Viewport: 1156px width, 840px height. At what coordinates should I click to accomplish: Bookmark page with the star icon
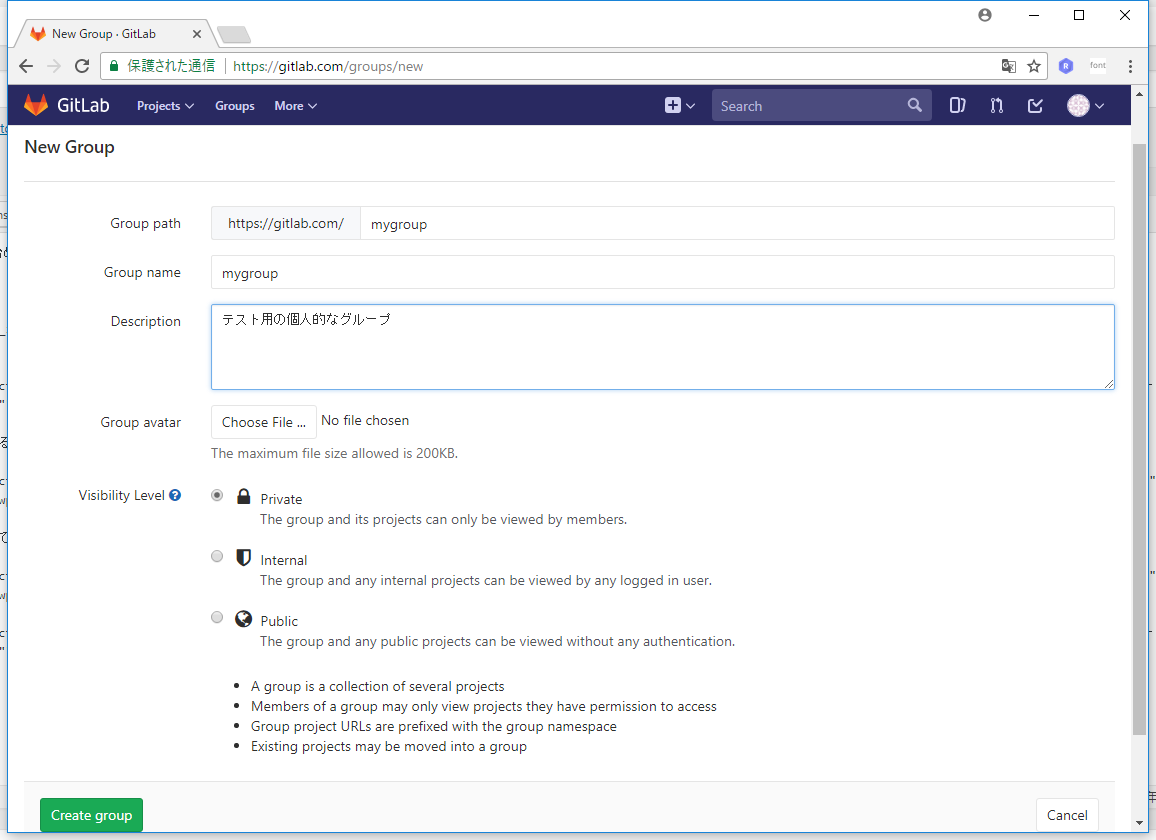click(x=1034, y=66)
